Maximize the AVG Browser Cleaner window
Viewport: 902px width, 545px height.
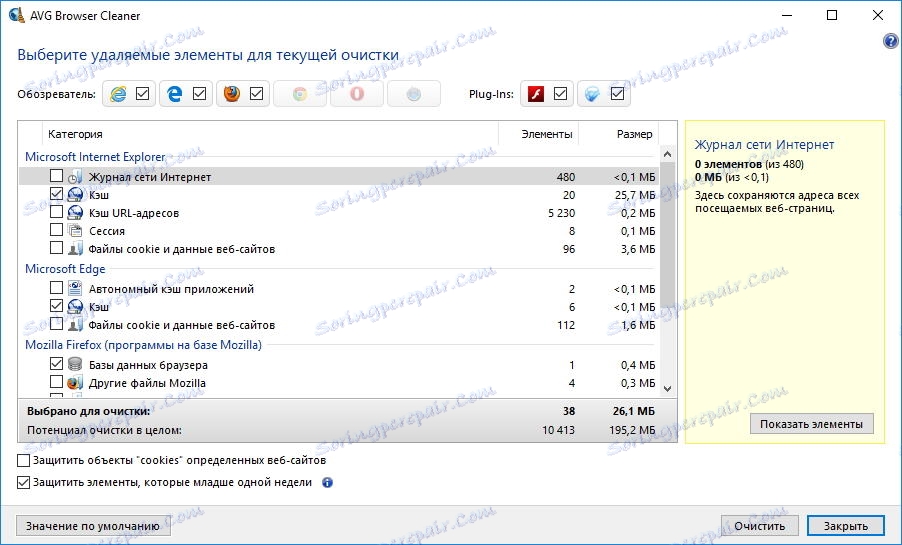[832, 16]
